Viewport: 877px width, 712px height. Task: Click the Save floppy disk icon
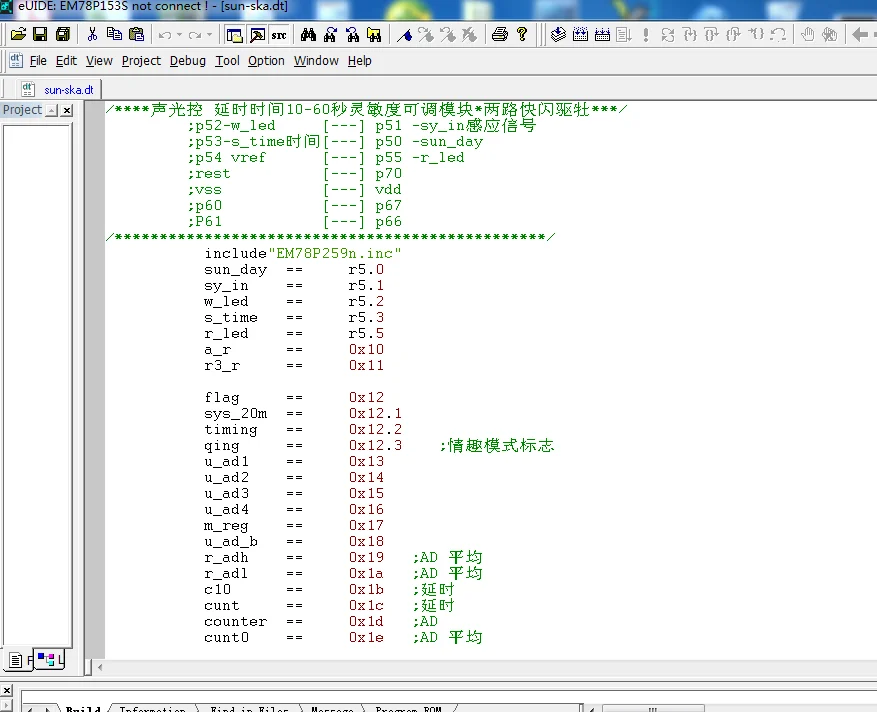(x=40, y=34)
